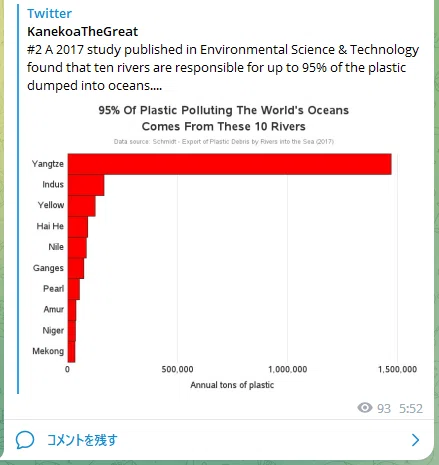Click the Yangtze red bar

coord(230,164)
